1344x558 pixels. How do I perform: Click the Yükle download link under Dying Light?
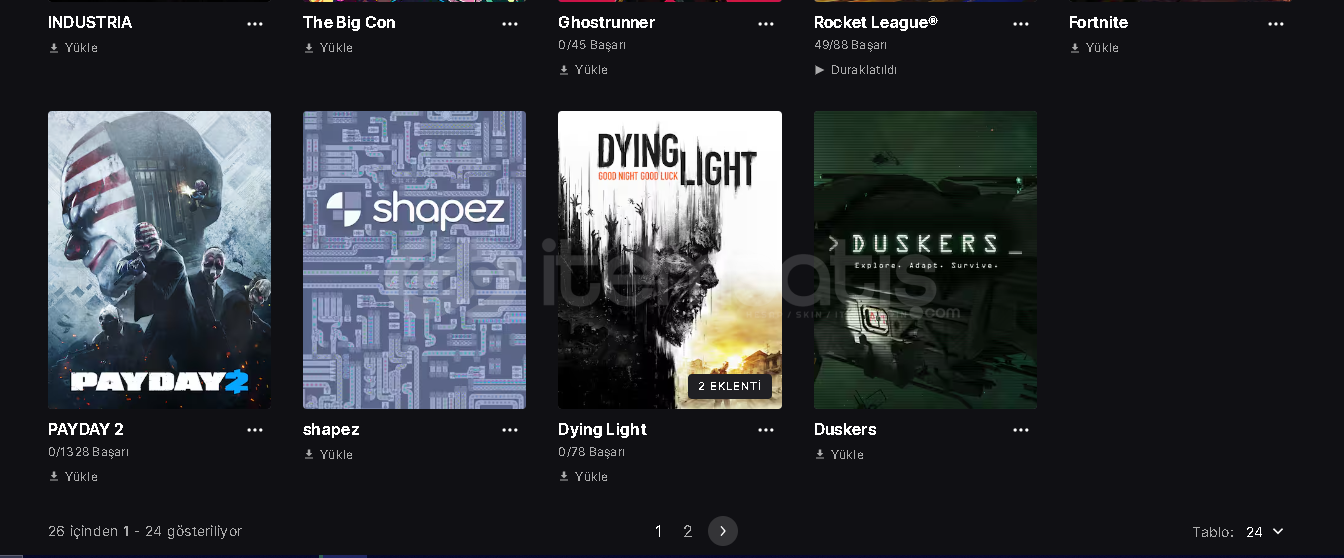[583, 477]
